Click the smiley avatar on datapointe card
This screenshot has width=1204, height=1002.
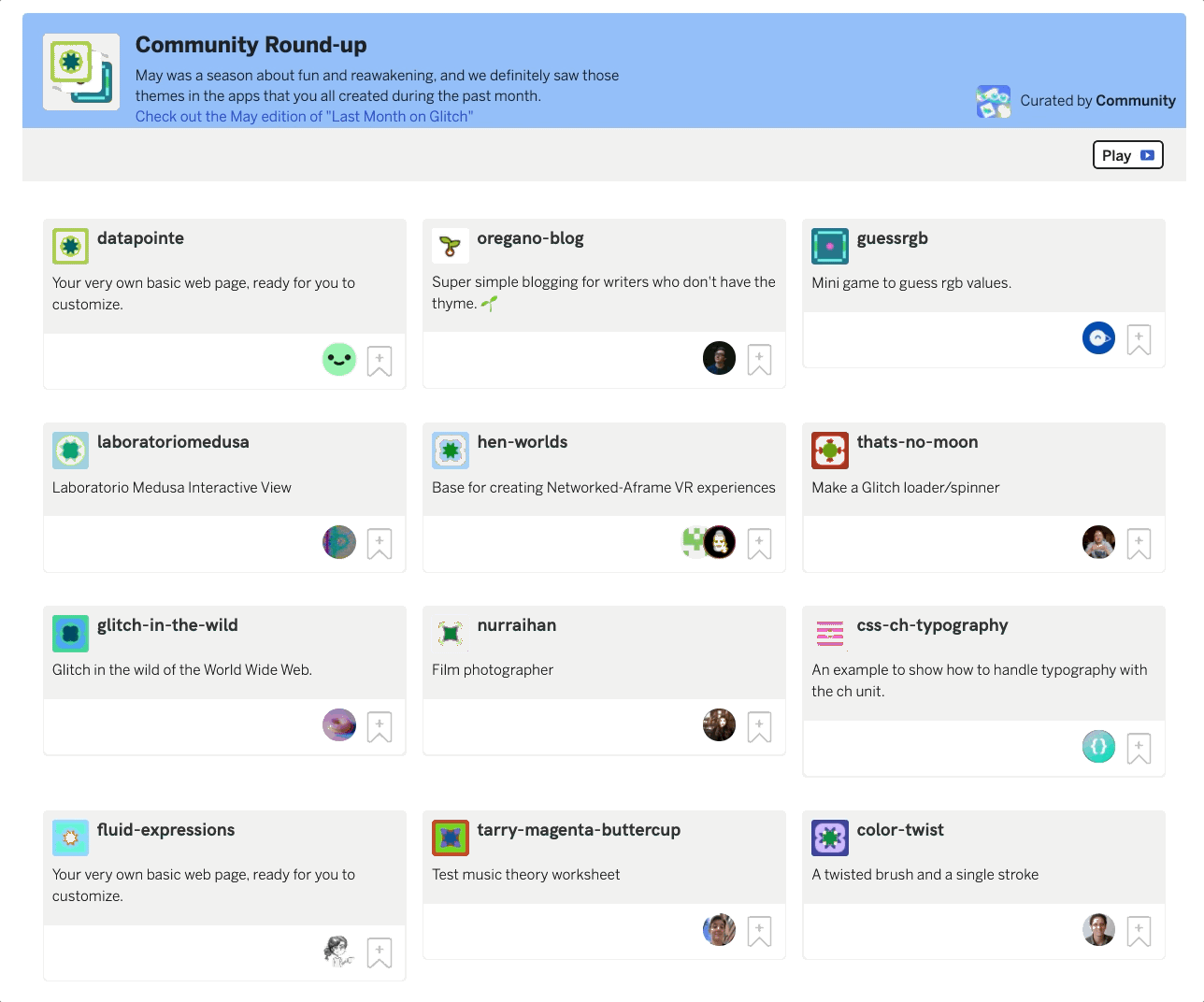[x=339, y=359]
